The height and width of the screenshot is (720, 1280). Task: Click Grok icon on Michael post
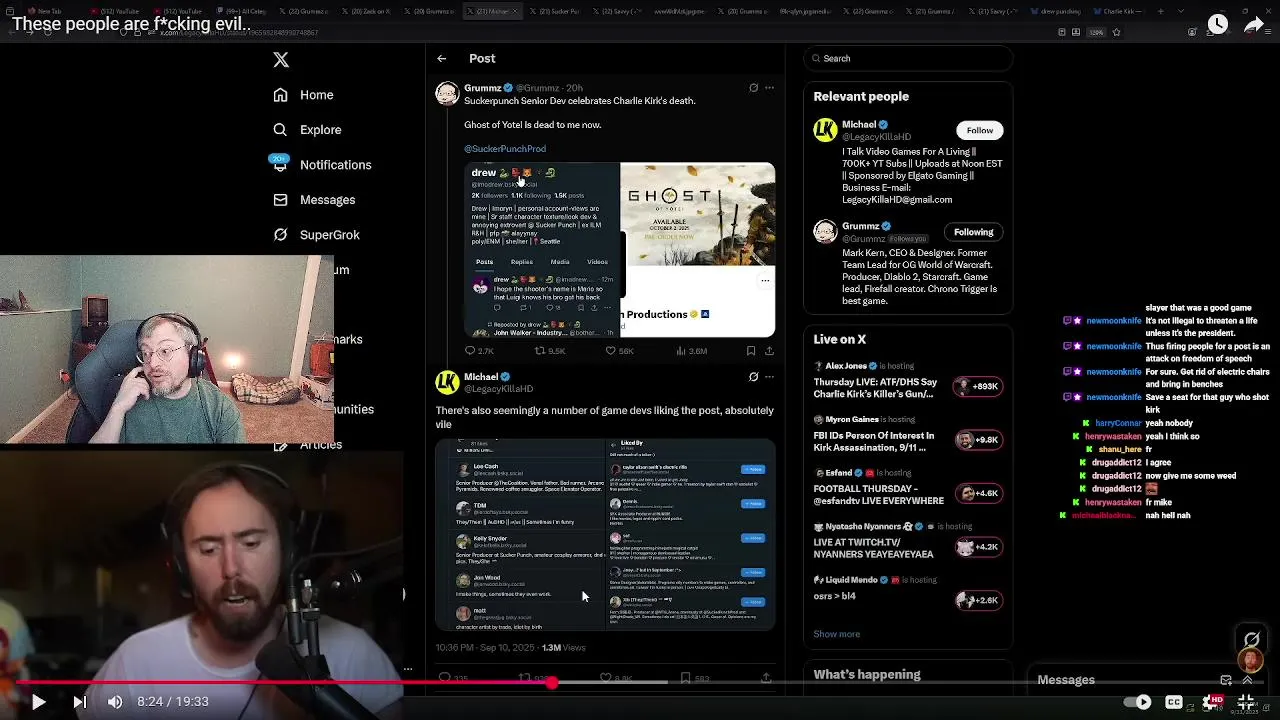point(753,377)
